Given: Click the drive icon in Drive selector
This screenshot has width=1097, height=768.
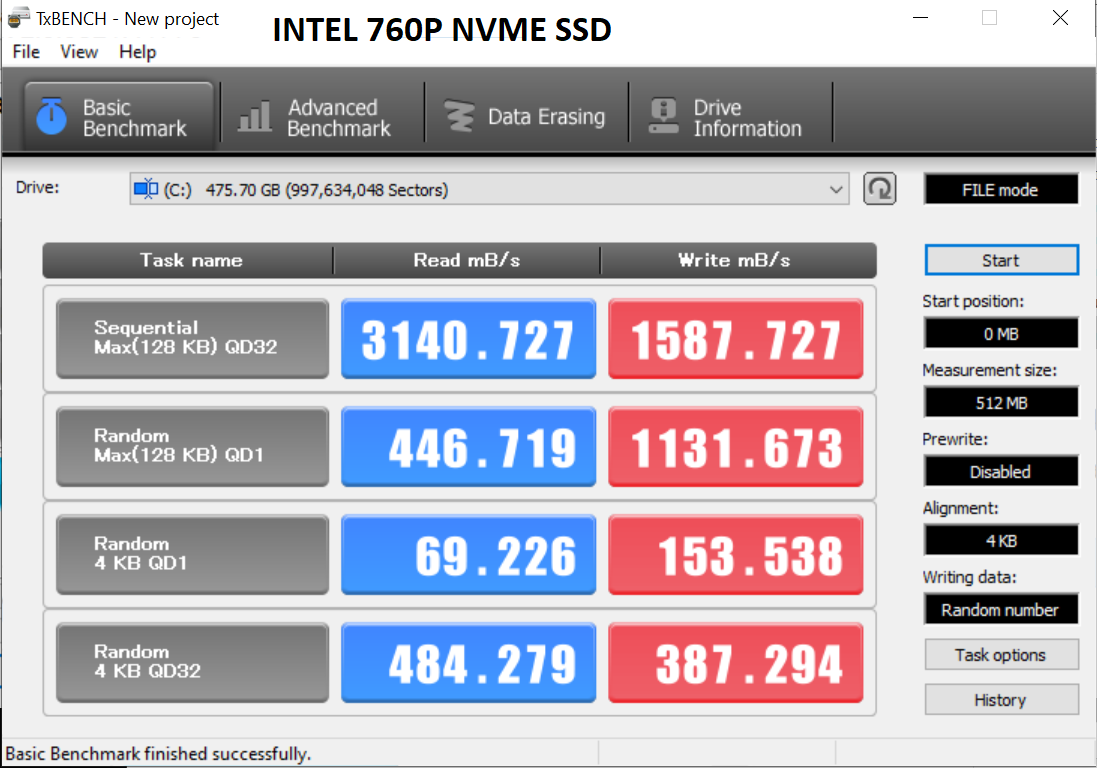Looking at the screenshot, I should pyautogui.click(x=146, y=189).
